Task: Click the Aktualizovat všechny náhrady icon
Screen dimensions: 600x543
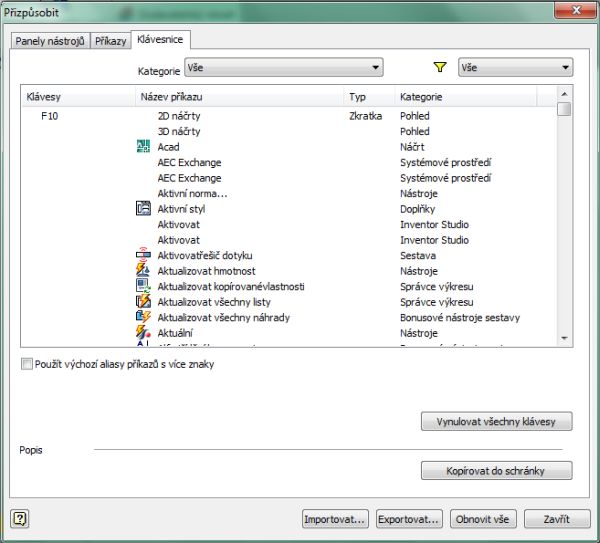Action: 142,317
